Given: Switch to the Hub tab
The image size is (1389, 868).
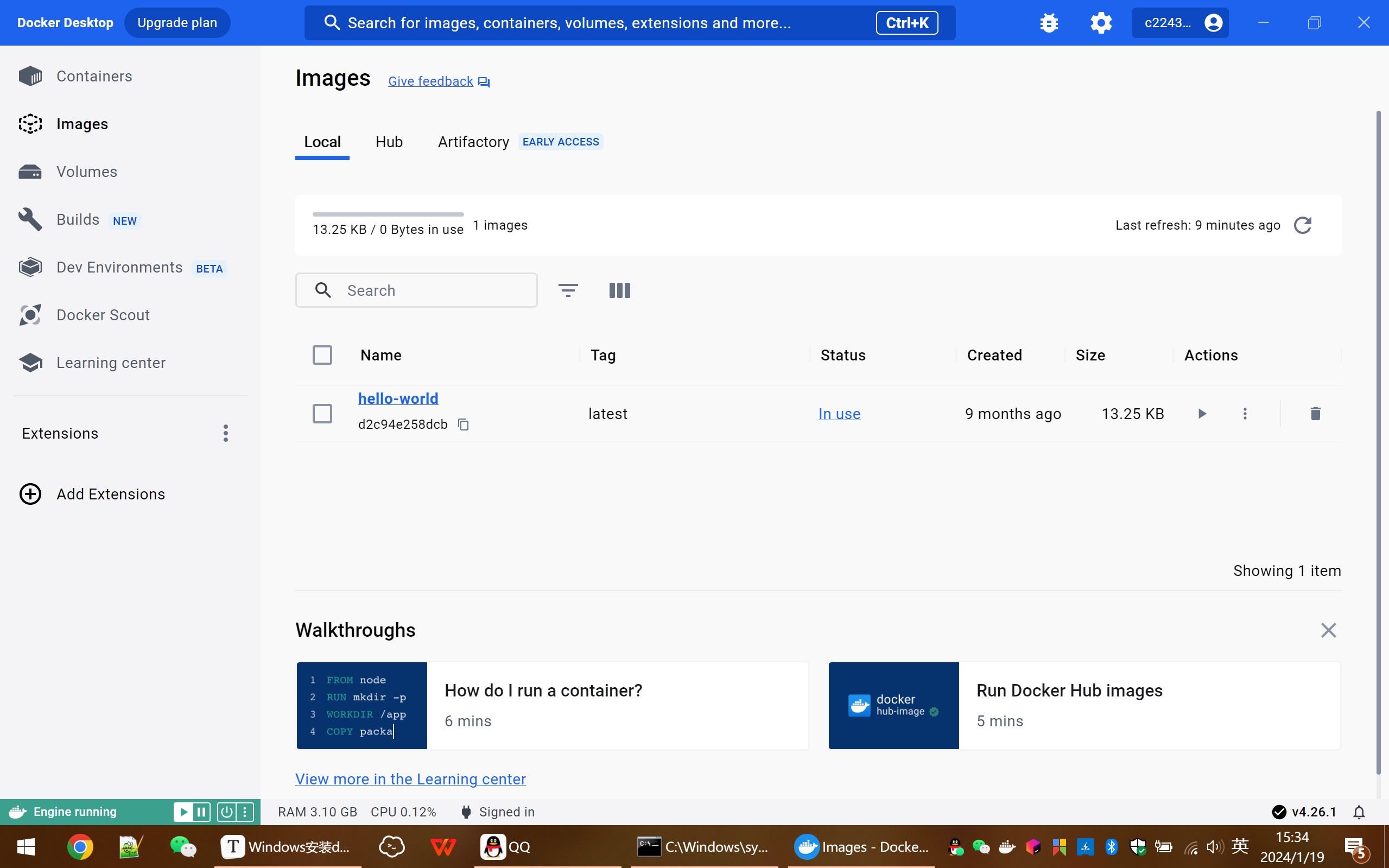Looking at the screenshot, I should pyautogui.click(x=389, y=142).
